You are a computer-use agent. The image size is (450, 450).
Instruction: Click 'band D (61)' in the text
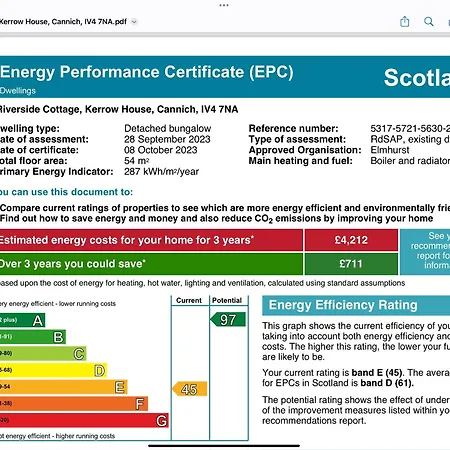tap(387, 383)
